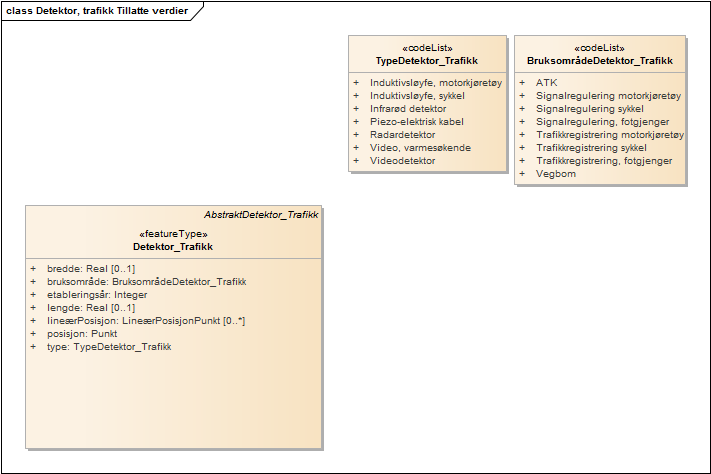Click the plus marker beside etableringsår attribute

(x=33, y=295)
